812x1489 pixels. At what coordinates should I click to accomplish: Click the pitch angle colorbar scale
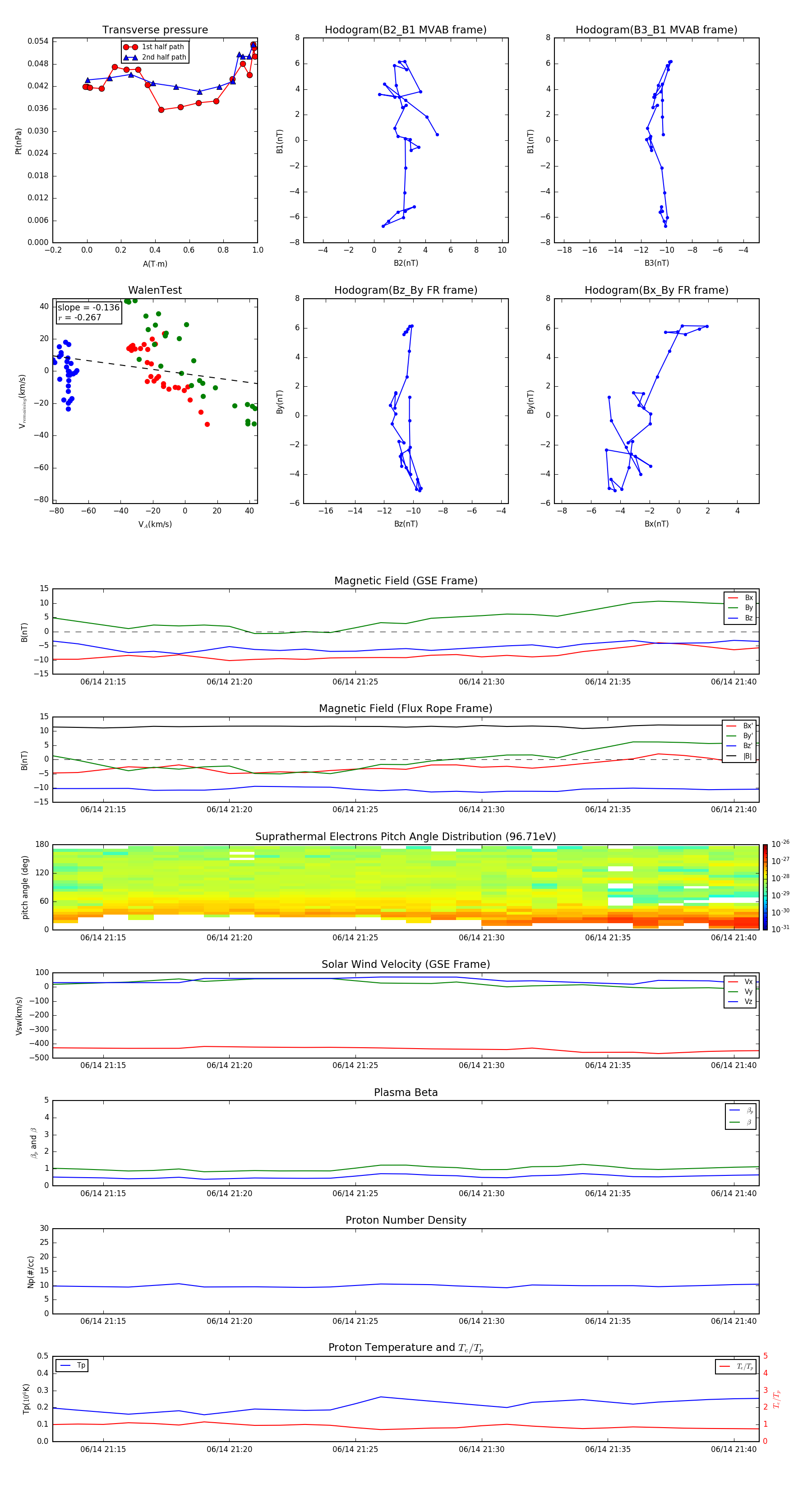765,887
